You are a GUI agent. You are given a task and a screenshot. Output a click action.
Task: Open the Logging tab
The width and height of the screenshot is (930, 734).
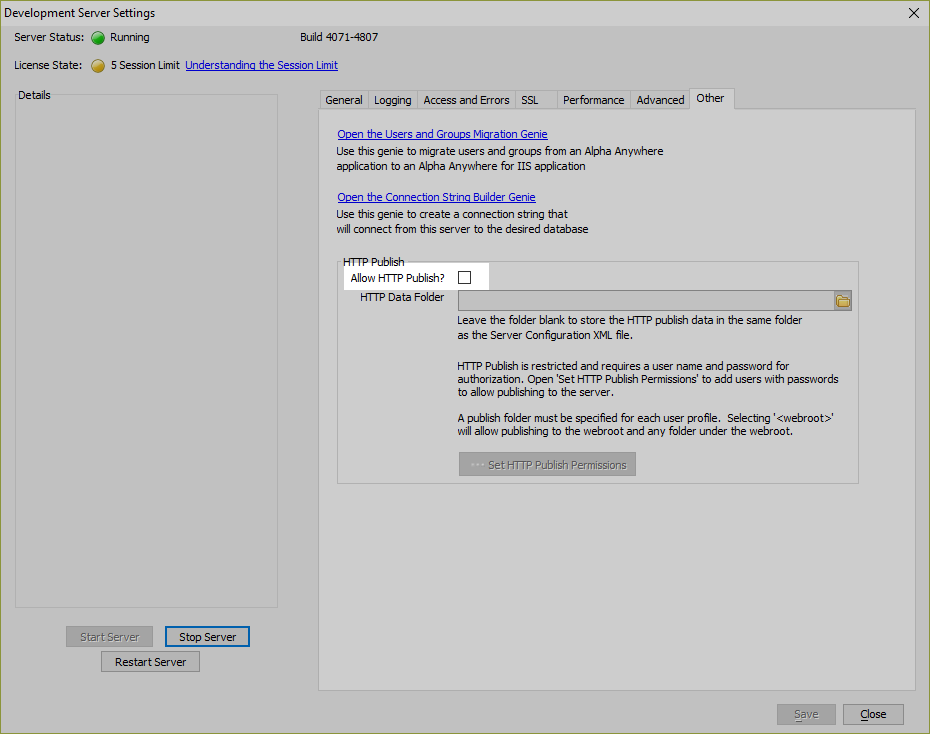pyautogui.click(x=393, y=100)
